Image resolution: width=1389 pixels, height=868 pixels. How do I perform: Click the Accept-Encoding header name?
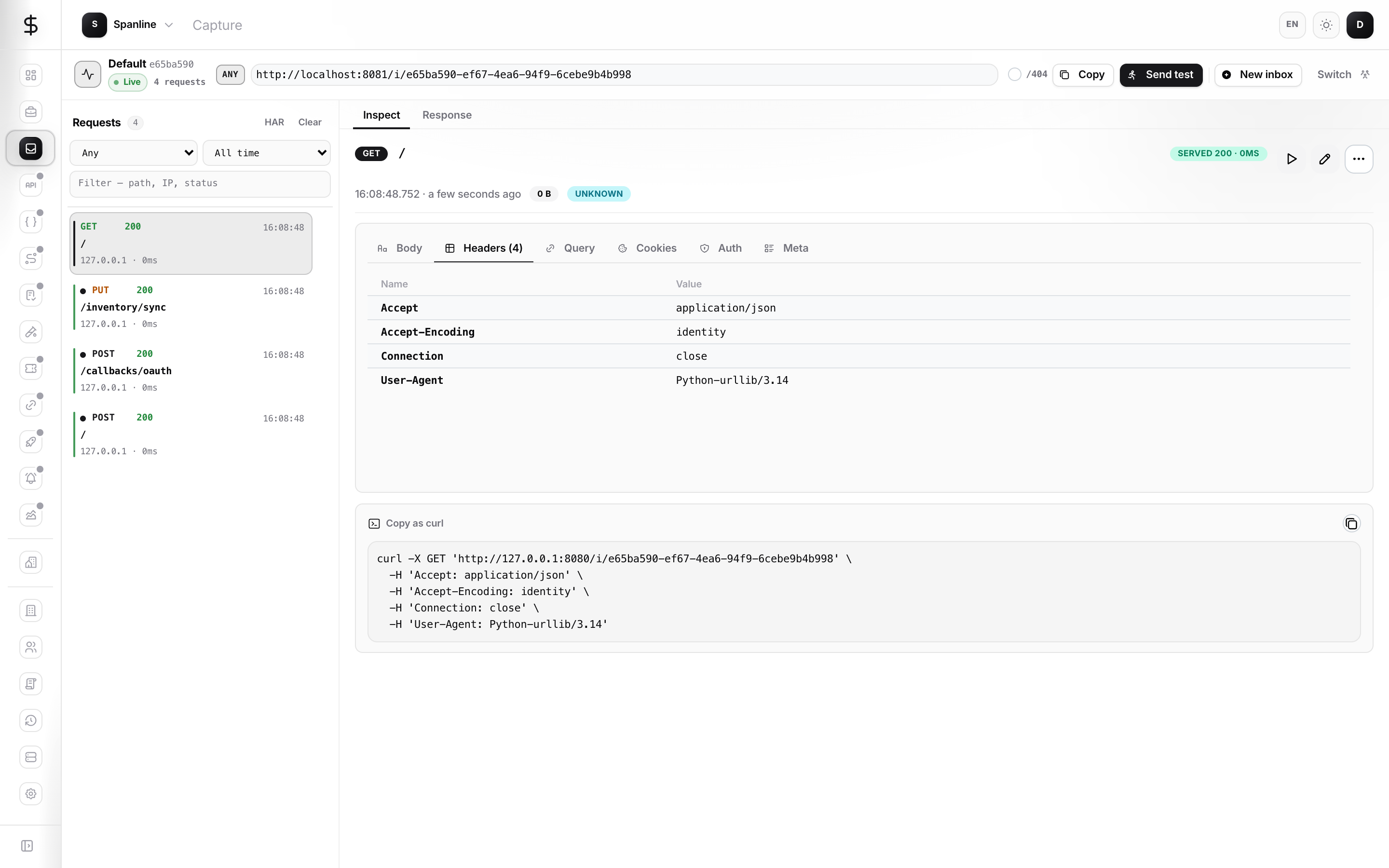pos(428,332)
